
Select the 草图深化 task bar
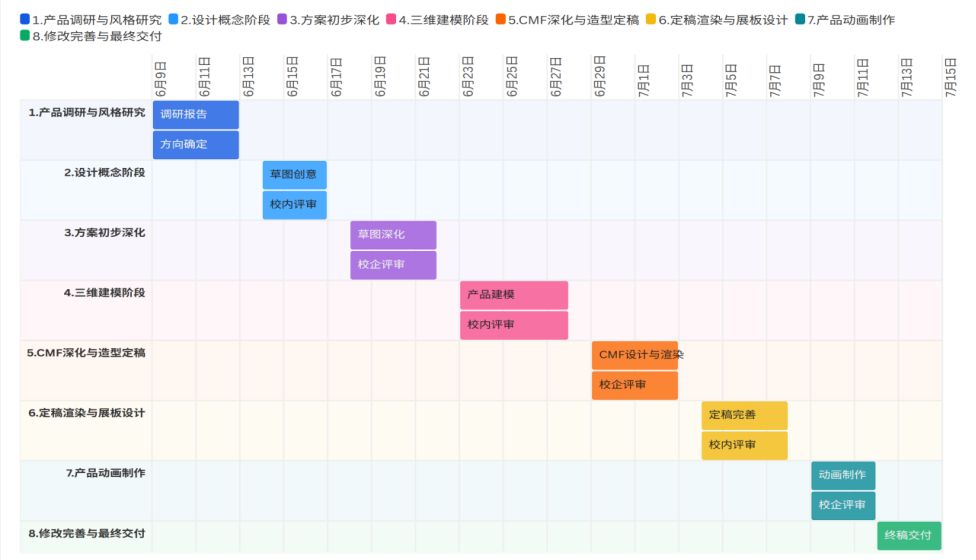point(393,235)
